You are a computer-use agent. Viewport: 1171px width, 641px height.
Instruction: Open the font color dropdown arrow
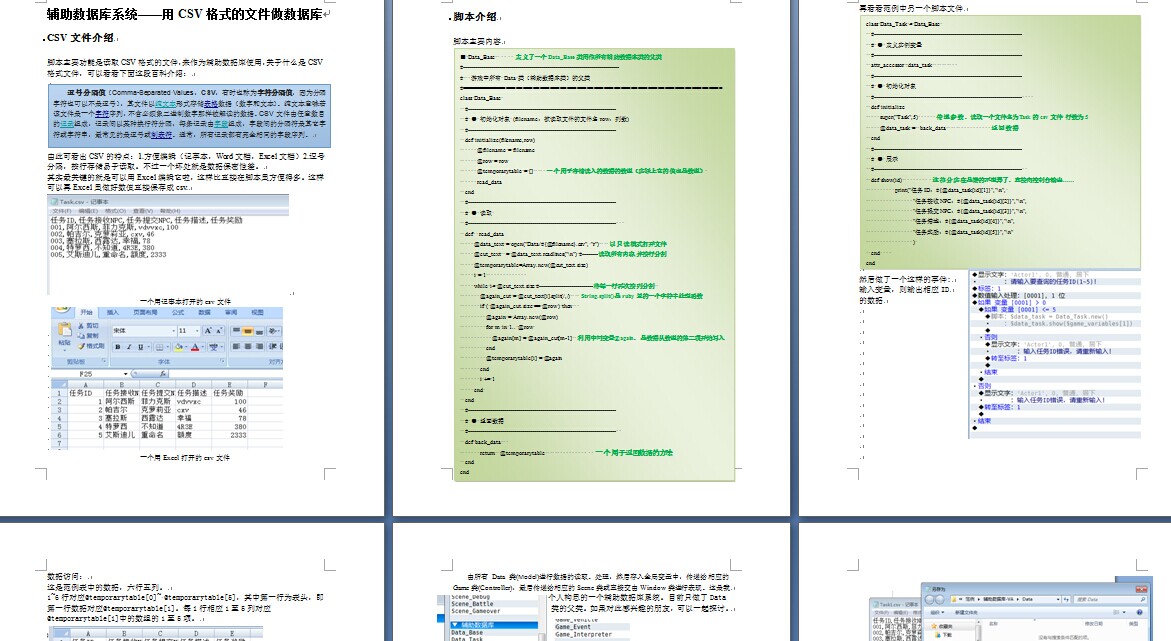pyautogui.click(x=203, y=347)
